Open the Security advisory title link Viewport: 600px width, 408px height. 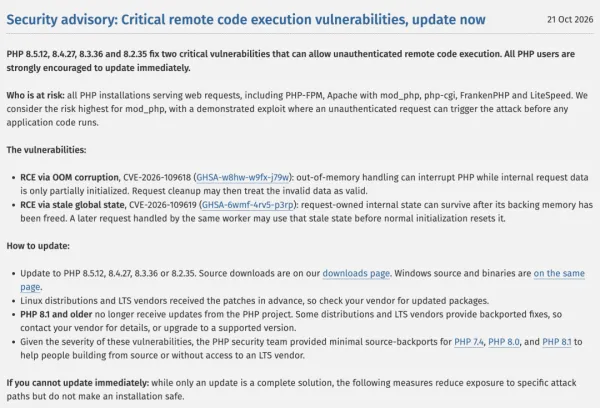tap(246, 20)
